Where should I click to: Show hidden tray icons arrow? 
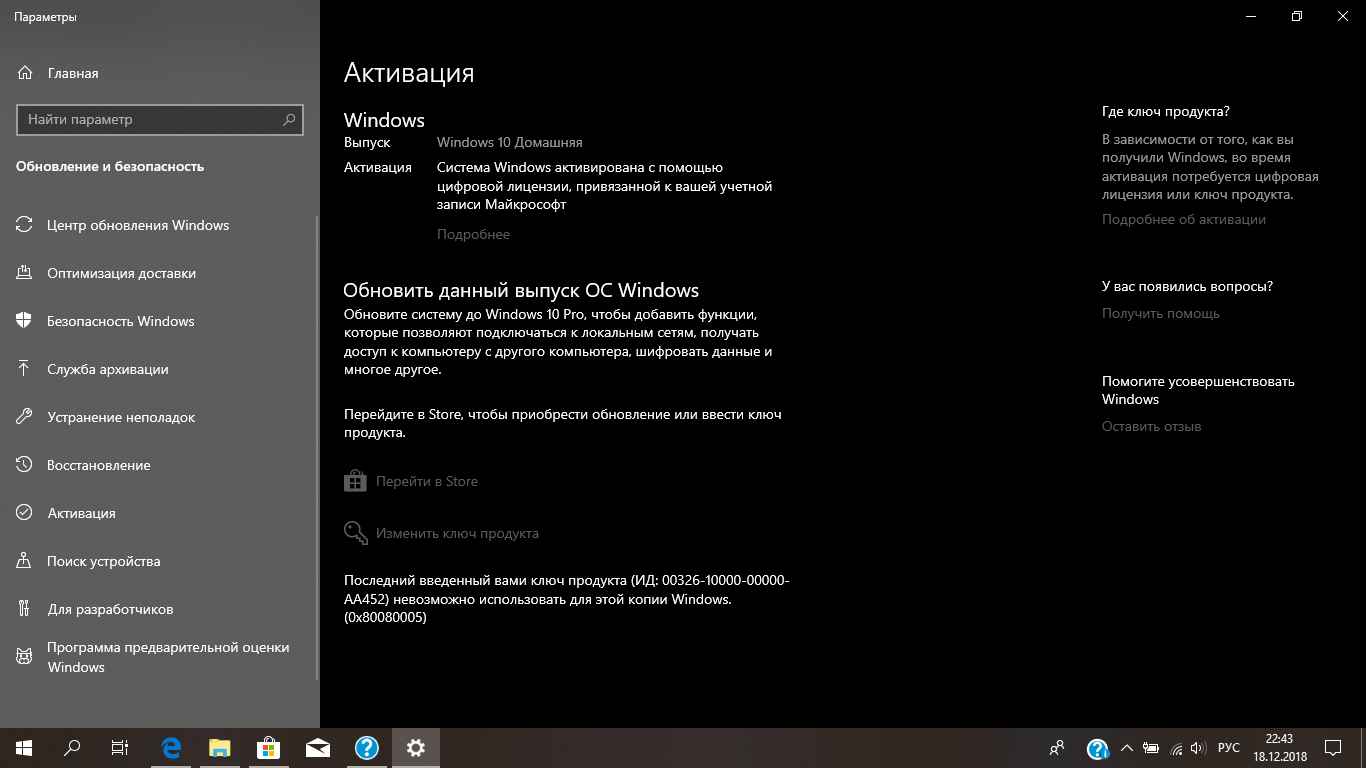1127,748
